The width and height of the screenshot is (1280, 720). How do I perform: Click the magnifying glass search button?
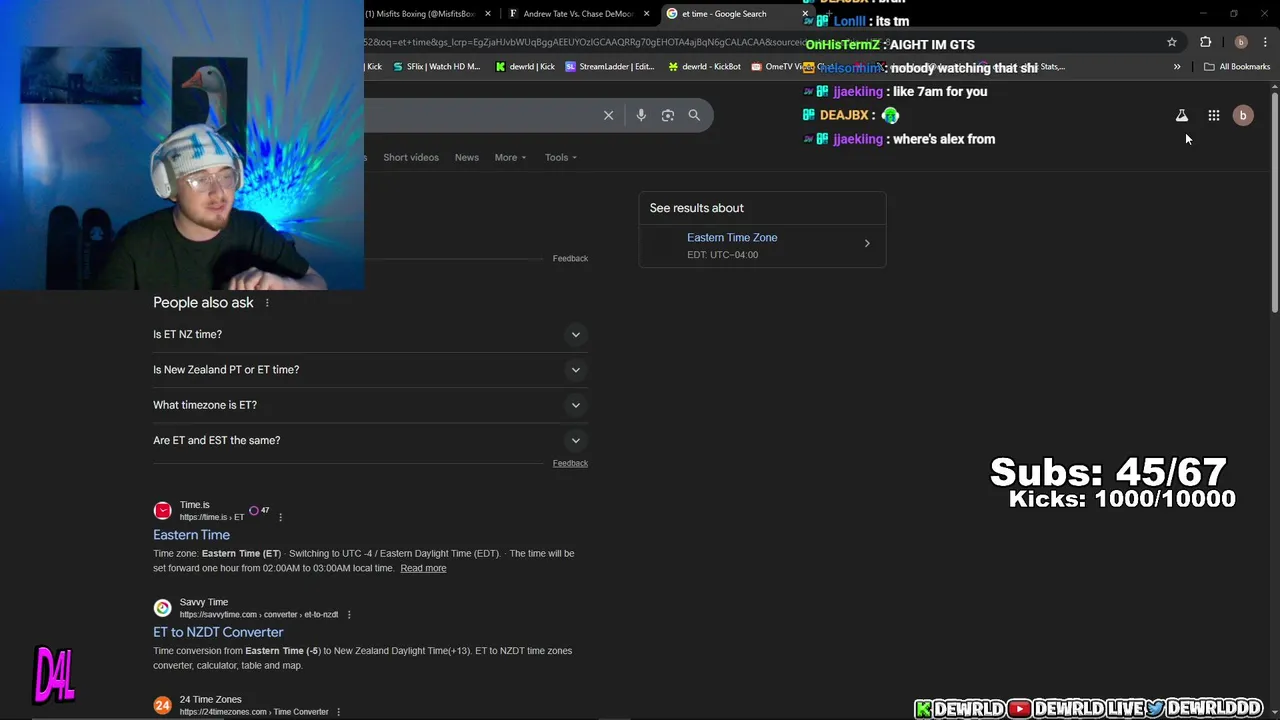click(x=694, y=115)
